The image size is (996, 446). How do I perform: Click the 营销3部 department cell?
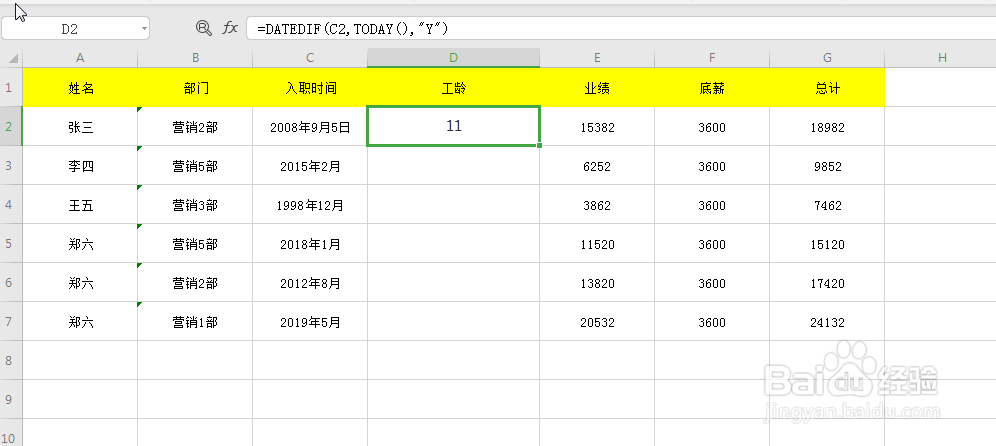pyautogui.click(x=195, y=205)
